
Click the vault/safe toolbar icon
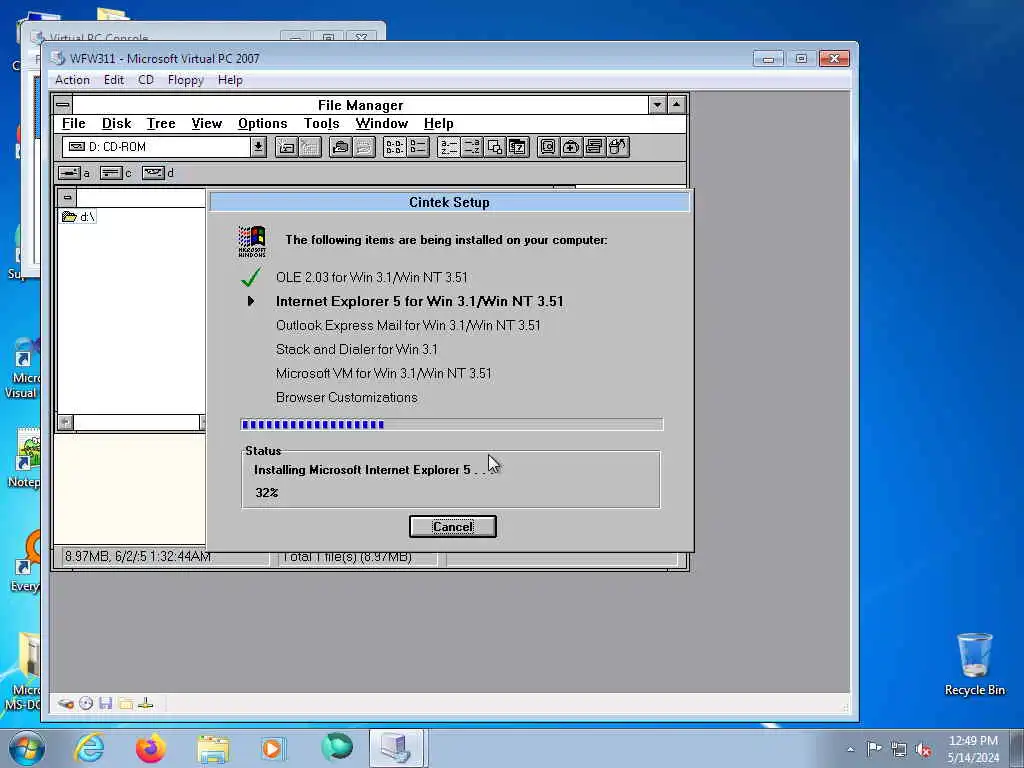[x=548, y=147]
